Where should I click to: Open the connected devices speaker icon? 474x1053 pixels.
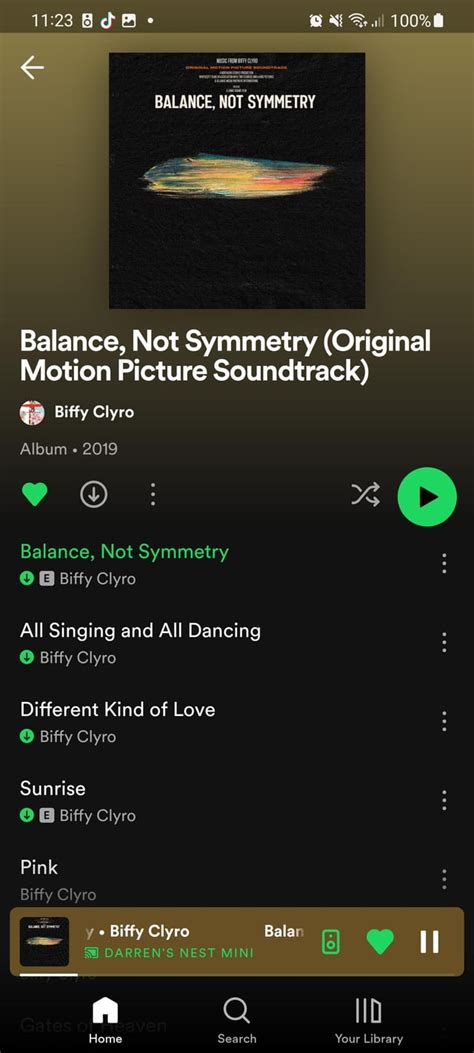click(x=330, y=942)
